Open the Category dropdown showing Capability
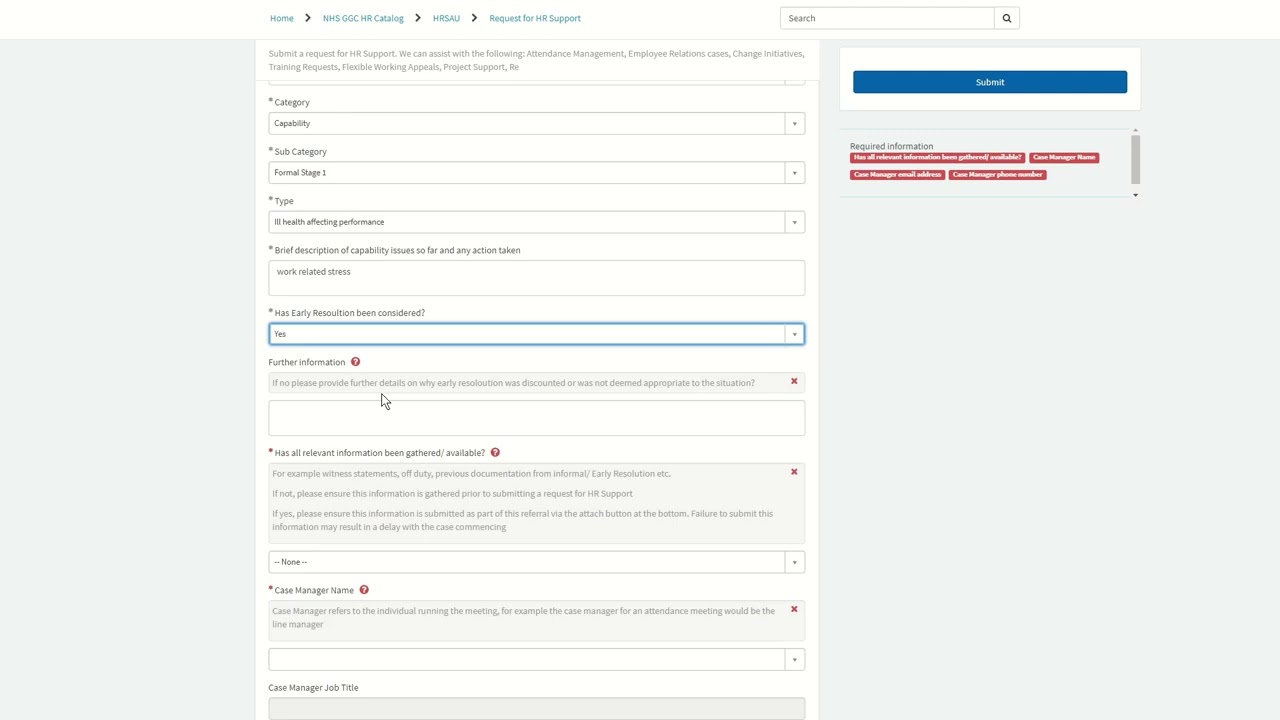The image size is (1280, 720). tap(536, 123)
